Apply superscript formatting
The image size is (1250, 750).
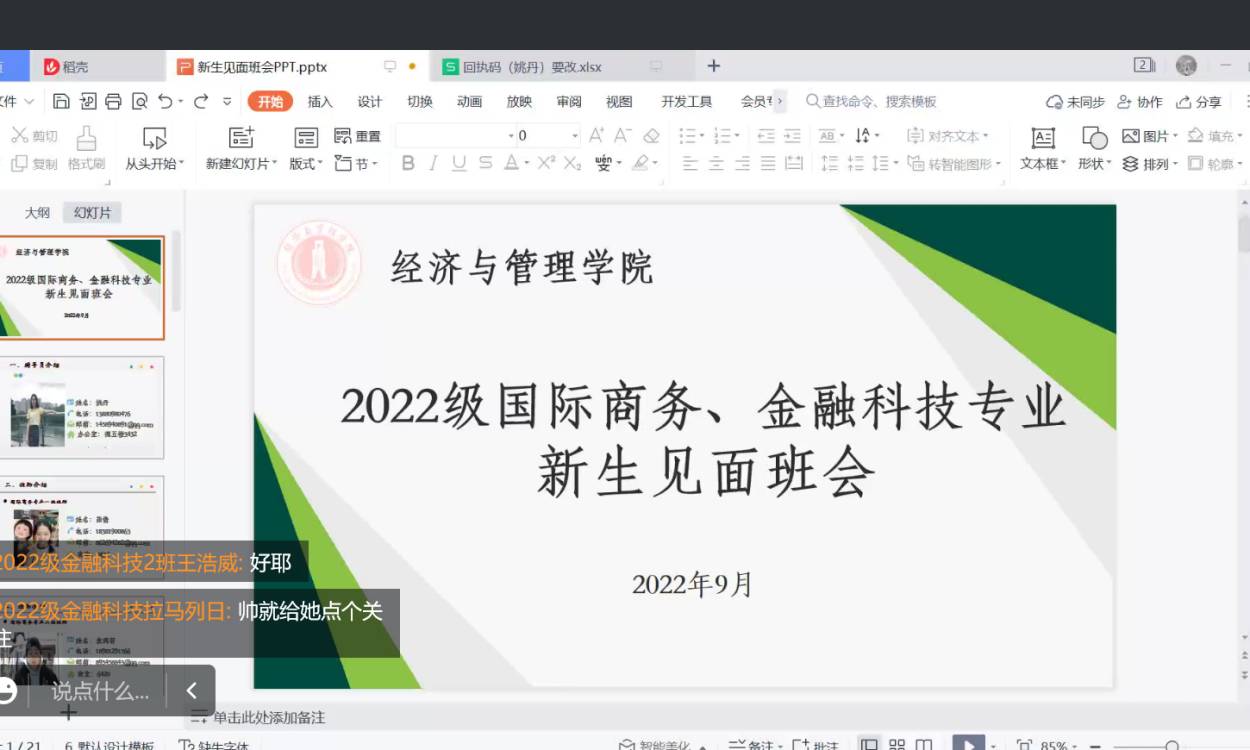546,163
